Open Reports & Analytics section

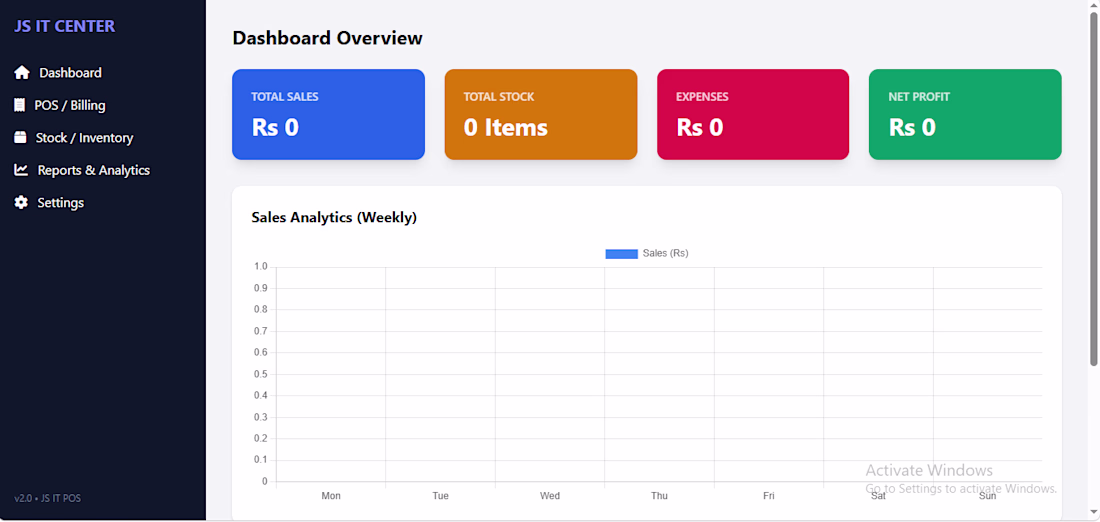click(93, 170)
